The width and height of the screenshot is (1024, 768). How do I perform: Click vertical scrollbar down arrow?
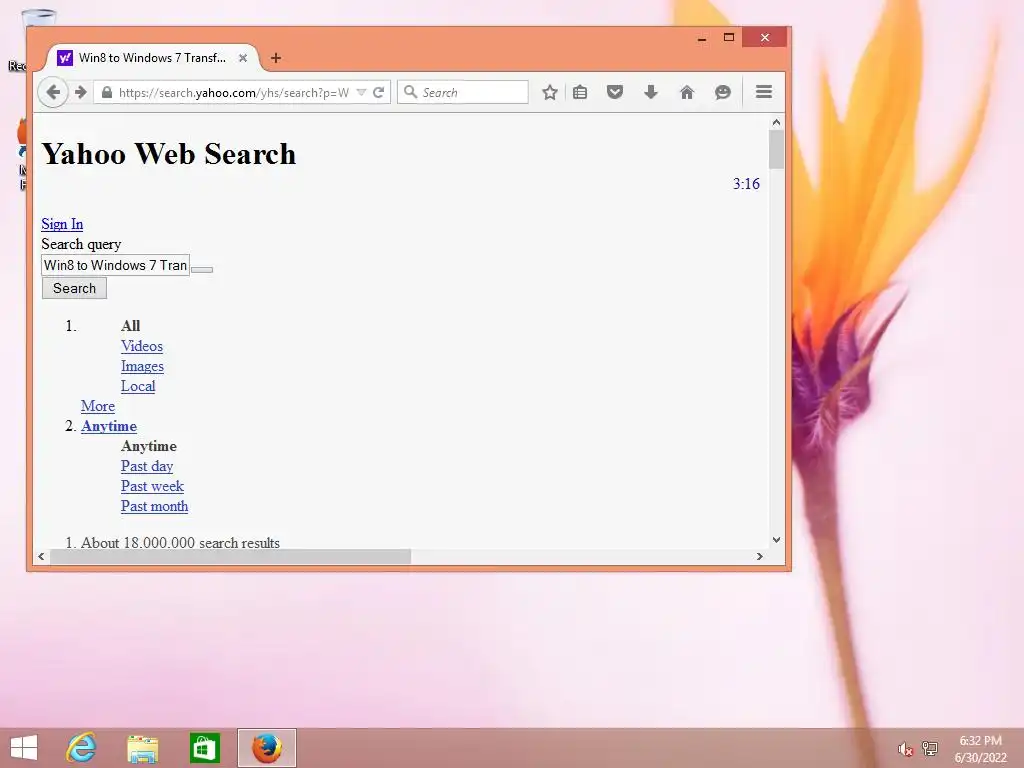[x=776, y=539]
